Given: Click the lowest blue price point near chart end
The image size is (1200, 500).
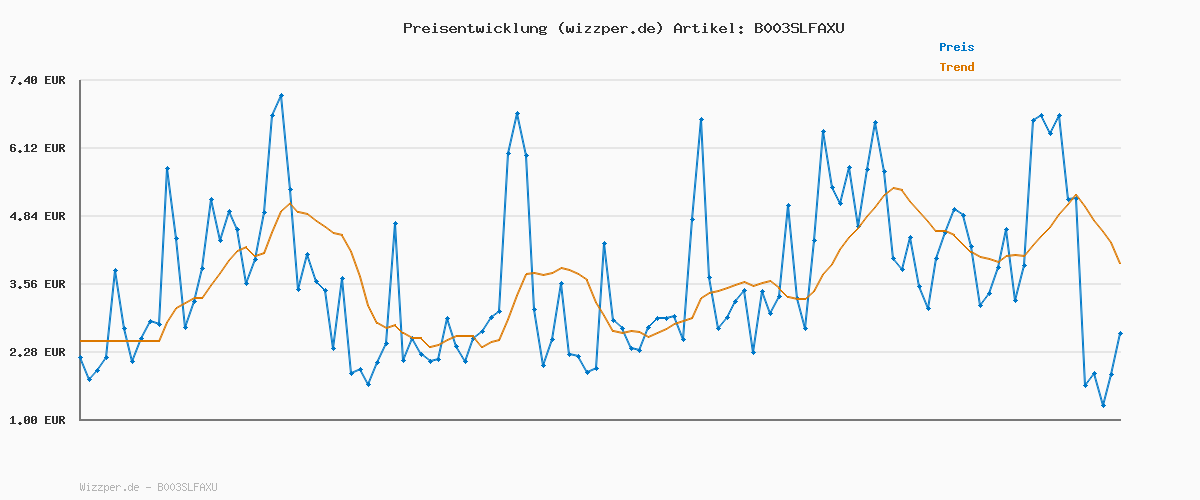Looking at the screenshot, I should 1103,405.
